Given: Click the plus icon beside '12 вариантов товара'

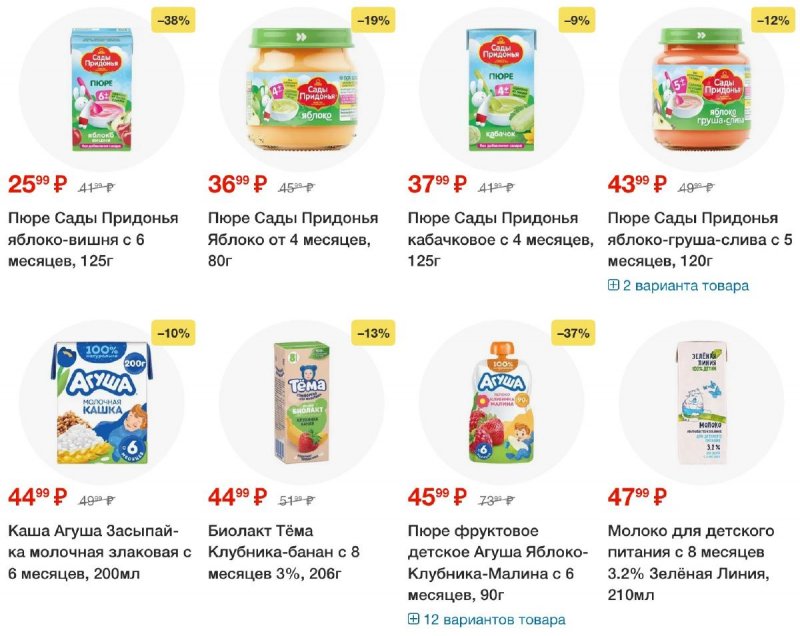Looking at the screenshot, I should (x=414, y=620).
